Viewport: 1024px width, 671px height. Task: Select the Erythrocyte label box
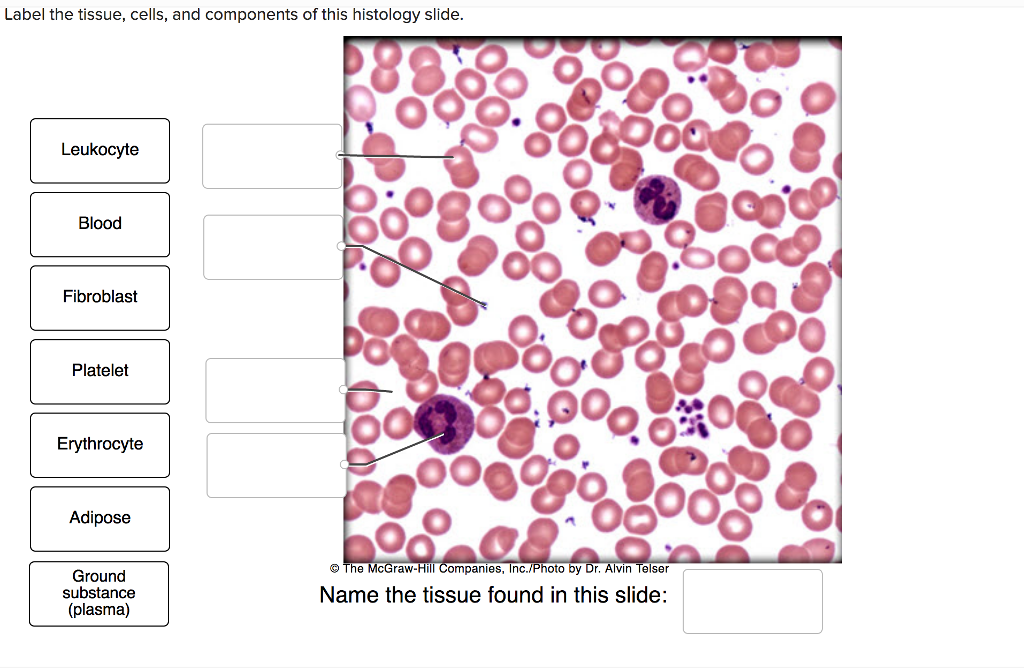(99, 445)
